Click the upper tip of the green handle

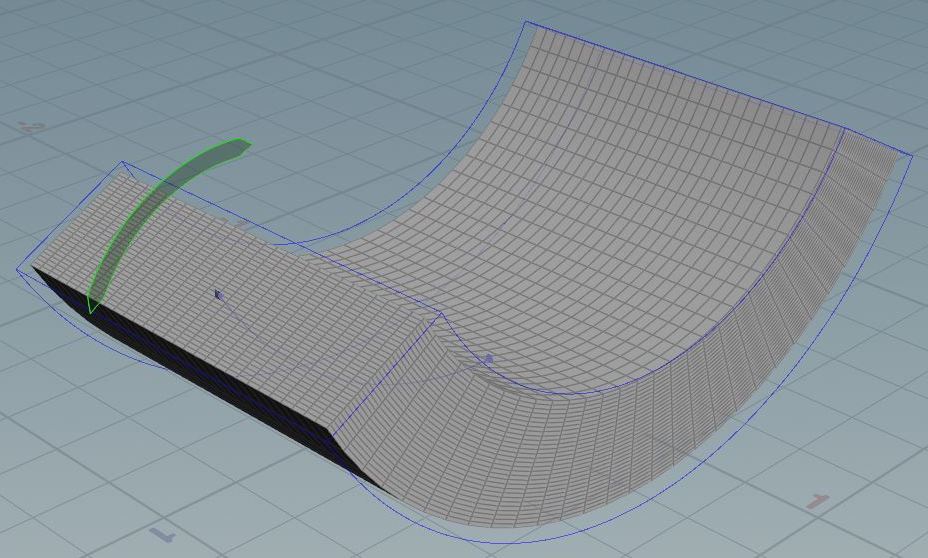[243, 143]
